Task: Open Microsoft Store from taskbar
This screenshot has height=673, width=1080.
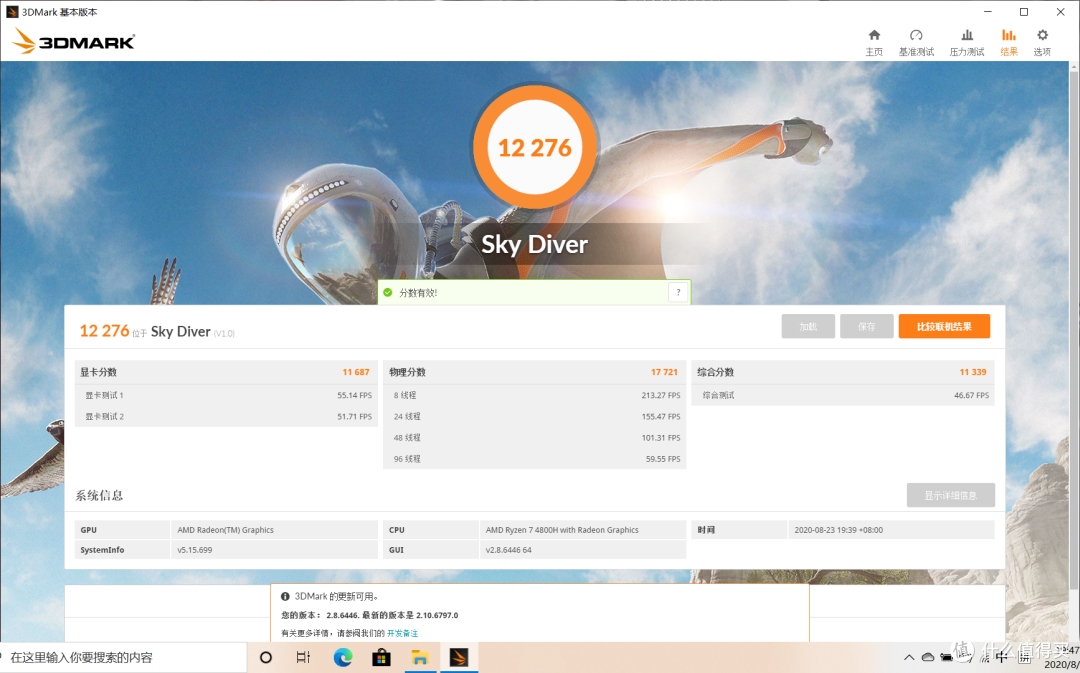Action: (381, 657)
